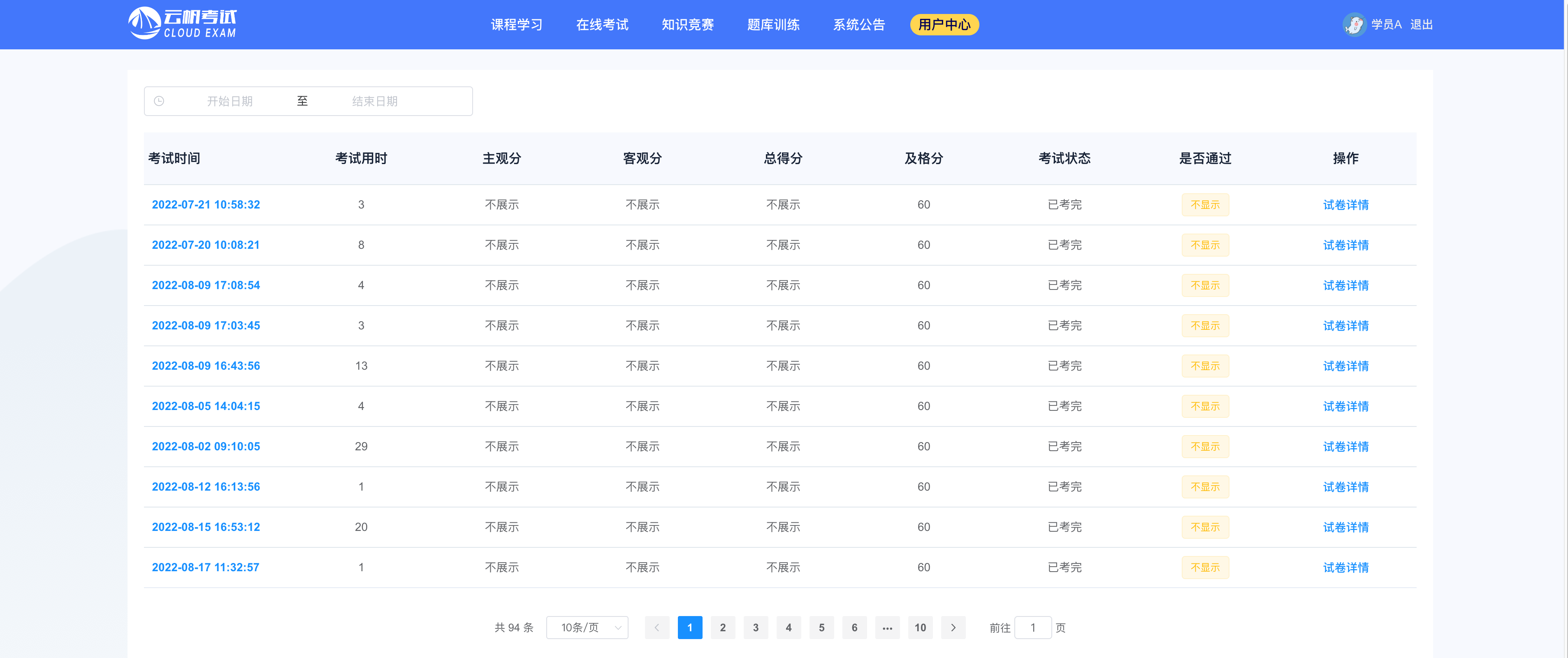
Task: Click exam time 2022-08-09 16:43:56
Action: (x=206, y=366)
